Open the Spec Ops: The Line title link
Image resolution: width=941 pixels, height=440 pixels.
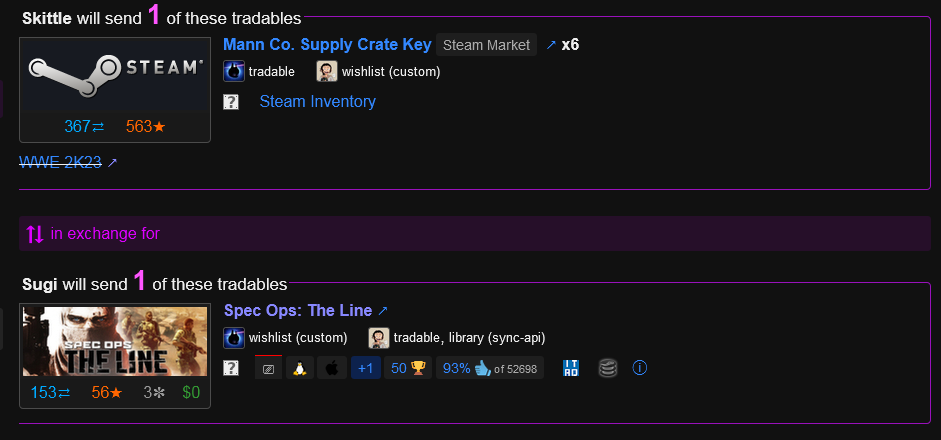pyautogui.click(x=298, y=310)
